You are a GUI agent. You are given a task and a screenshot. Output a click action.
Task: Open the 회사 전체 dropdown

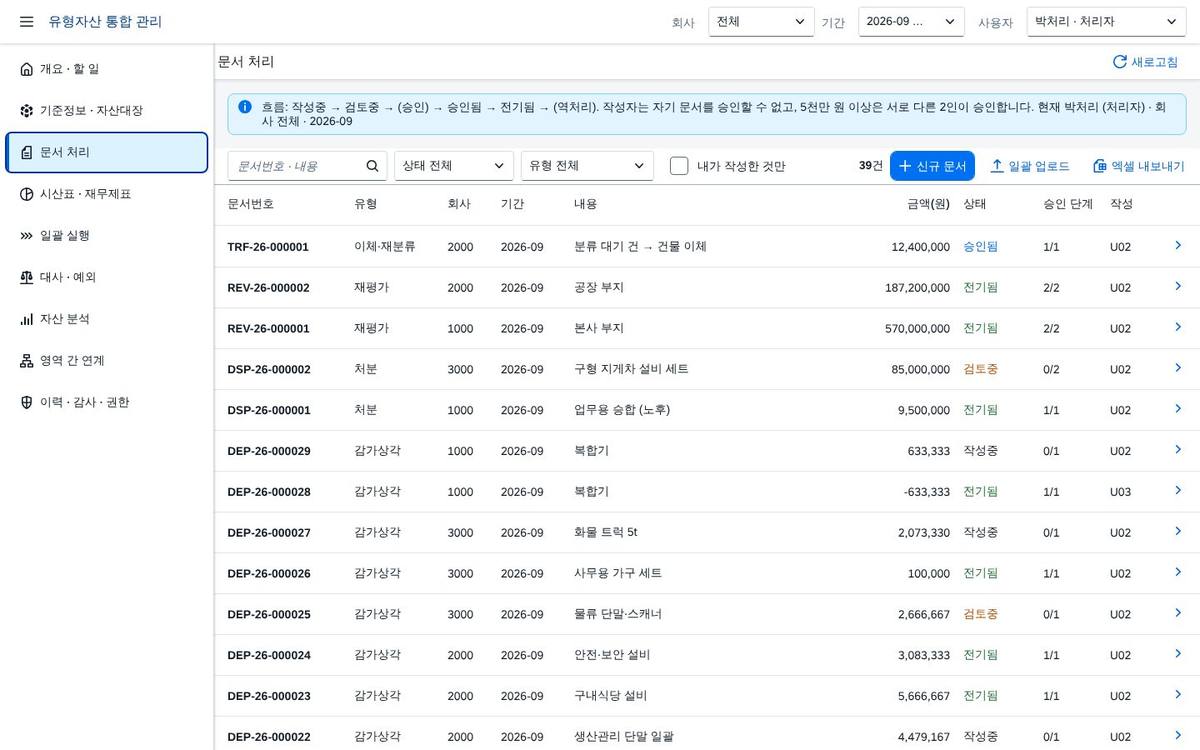(x=761, y=22)
